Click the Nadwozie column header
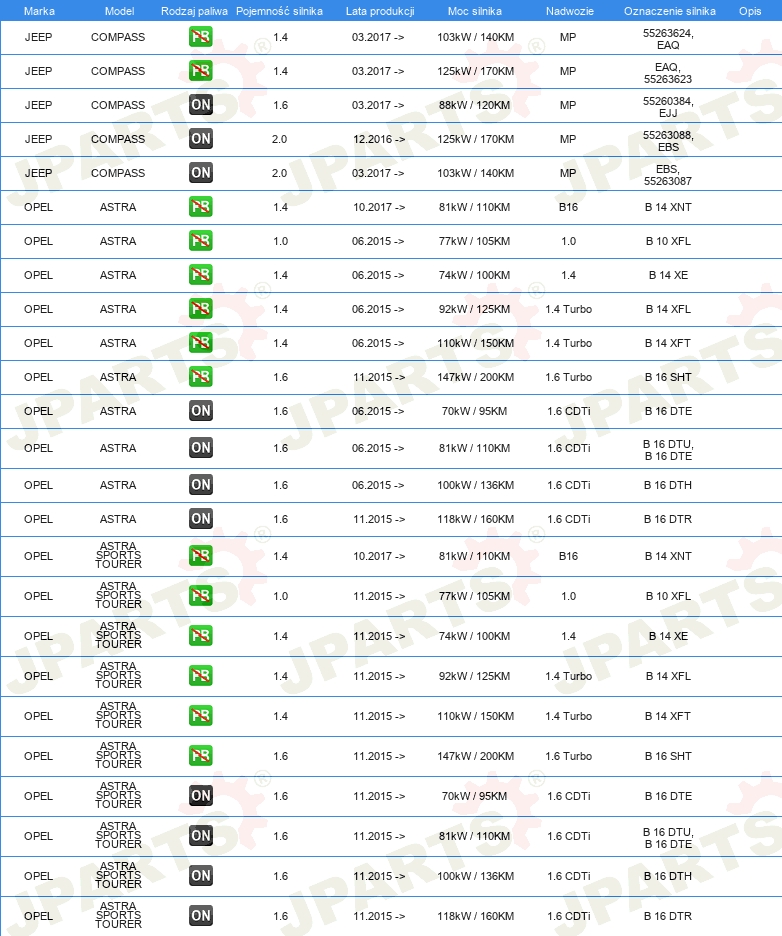Viewport: 782px width, 936px height. point(569,11)
